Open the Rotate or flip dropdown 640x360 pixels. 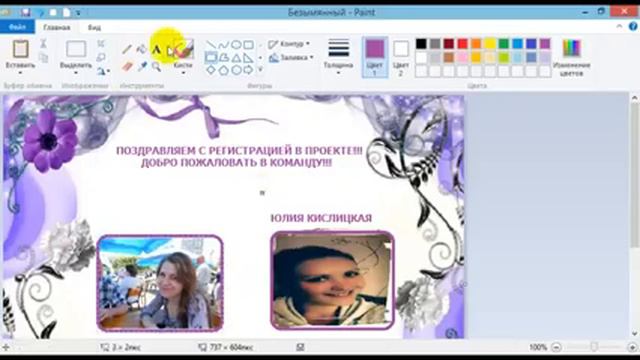(103, 71)
